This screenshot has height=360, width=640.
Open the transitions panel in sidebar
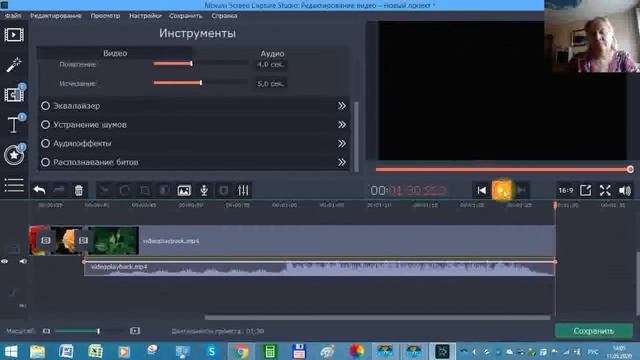coord(14,94)
